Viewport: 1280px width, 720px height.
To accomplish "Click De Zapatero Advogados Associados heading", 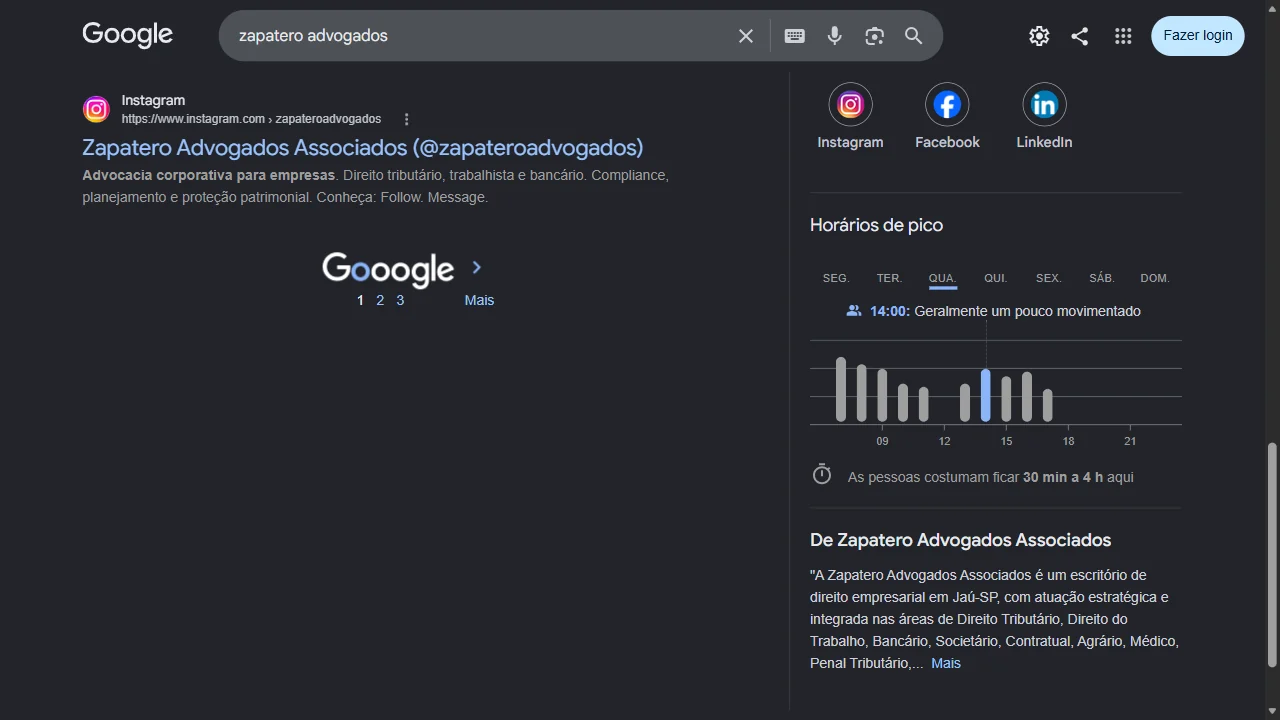I will click(x=960, y=540).
